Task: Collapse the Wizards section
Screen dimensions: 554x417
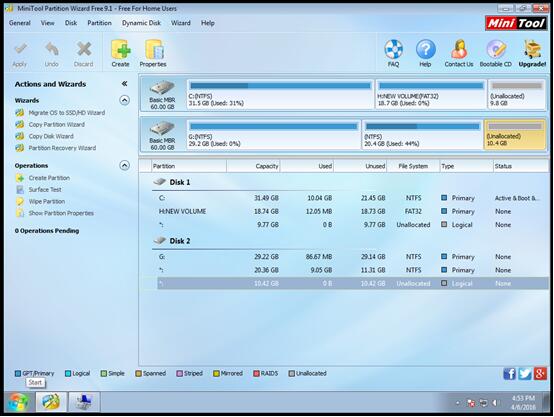Action: (x=124, y=100)
